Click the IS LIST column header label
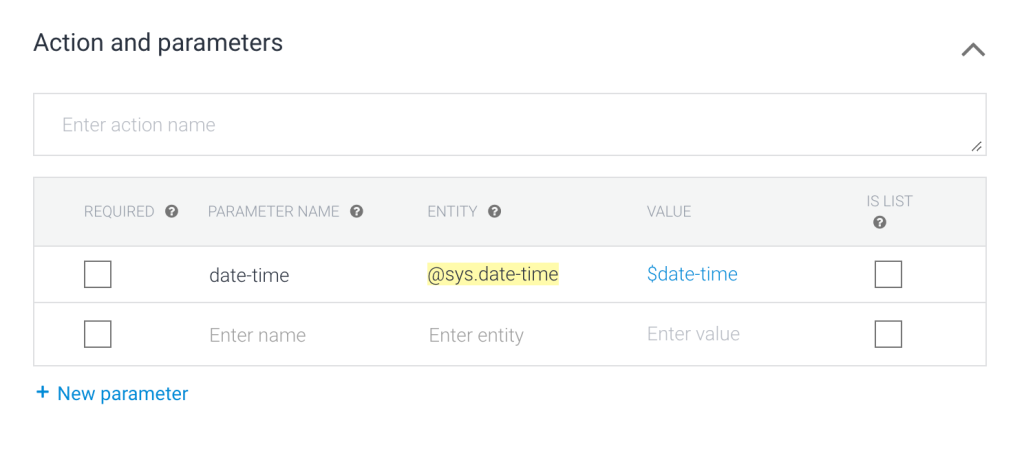The image size is (1024, 451). click(x=889, y=201)
